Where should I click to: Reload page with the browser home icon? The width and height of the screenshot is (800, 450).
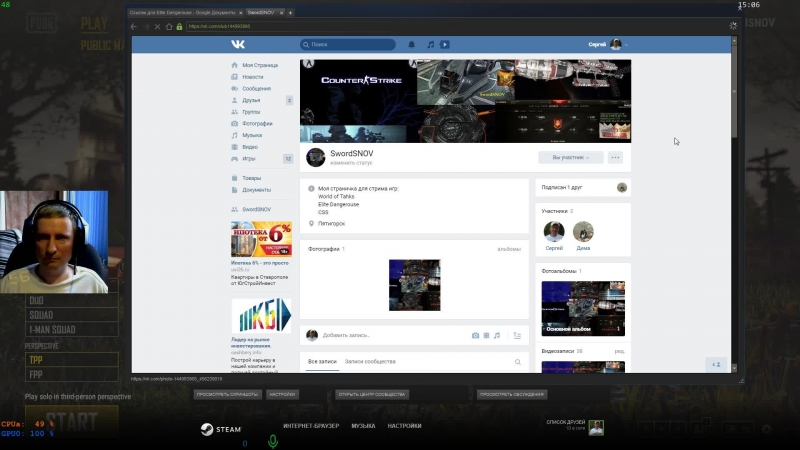(x=169, y=27)
